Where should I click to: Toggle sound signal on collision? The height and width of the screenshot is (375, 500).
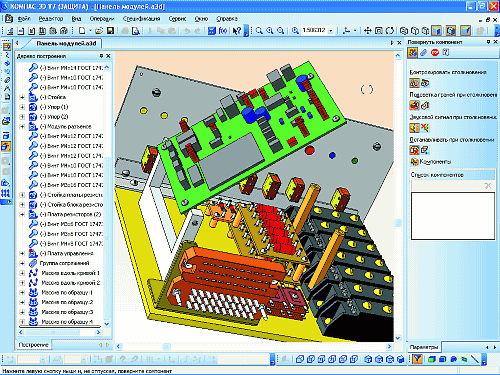414,128
